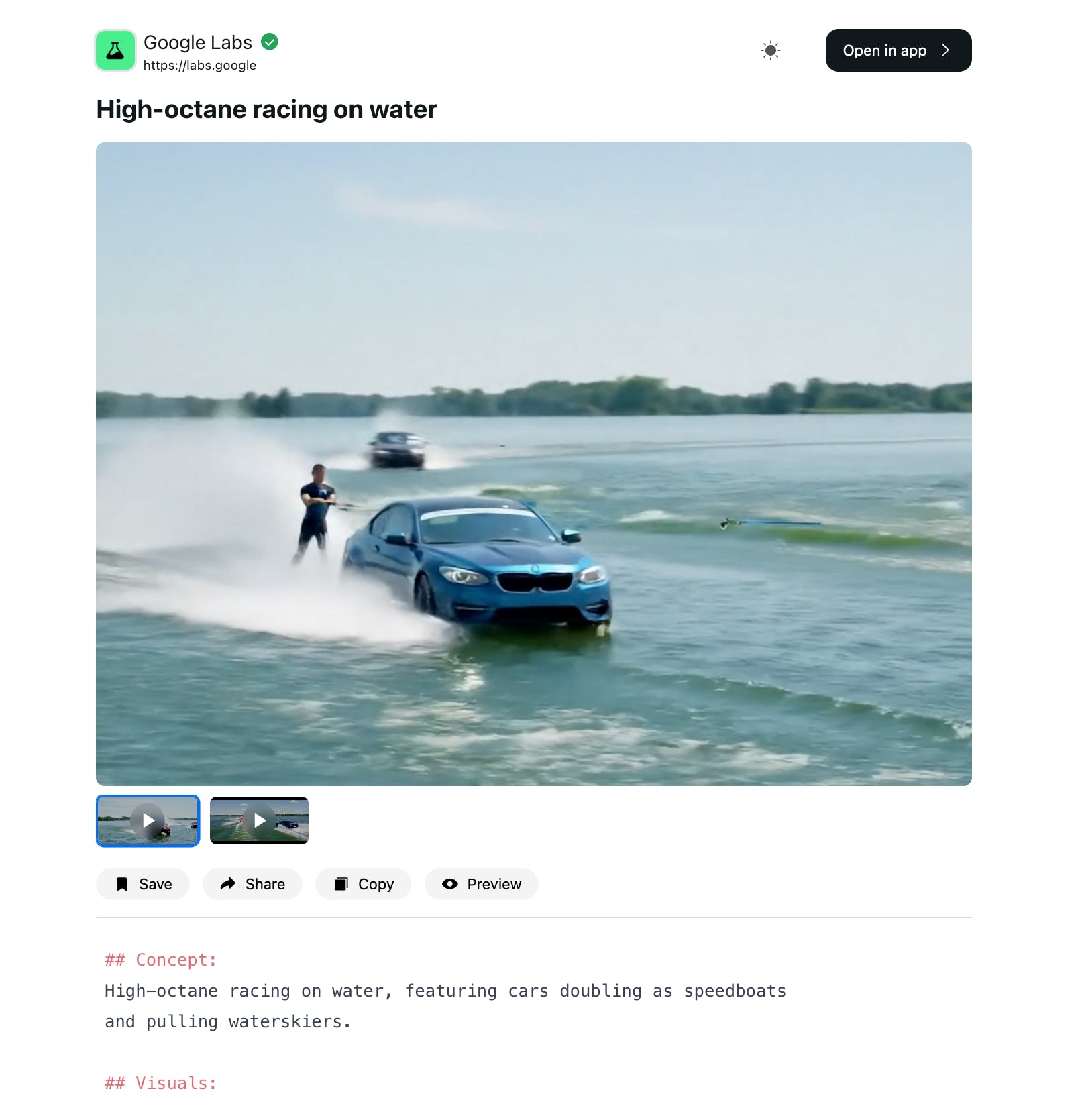The image size is (1080, 1120).
Task: Click the curved arrow icon on Share
Action: (228, 883)
